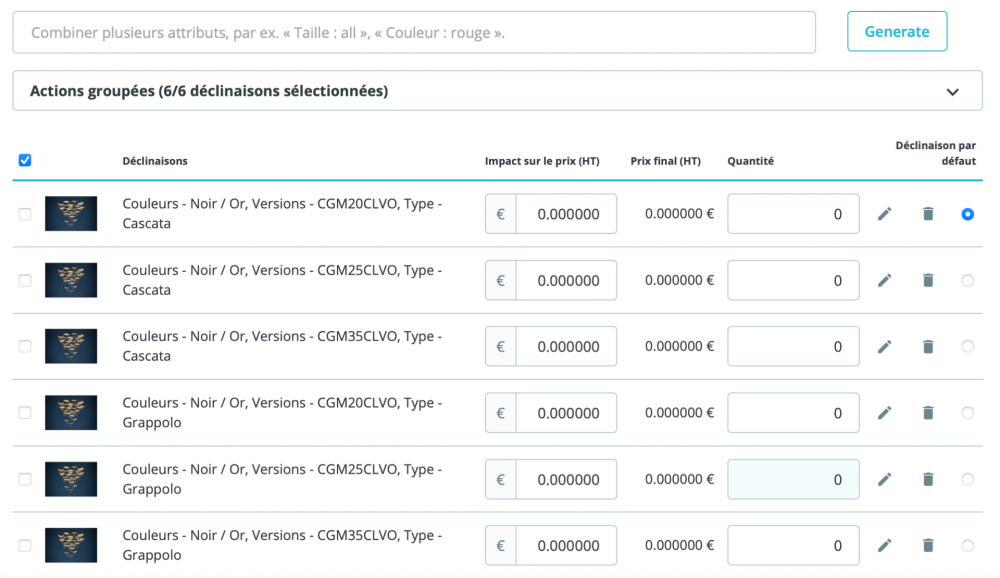Click final price of CGM35CLVO Grappolo row
1000x578 pixels.
[x=679, y=545]
